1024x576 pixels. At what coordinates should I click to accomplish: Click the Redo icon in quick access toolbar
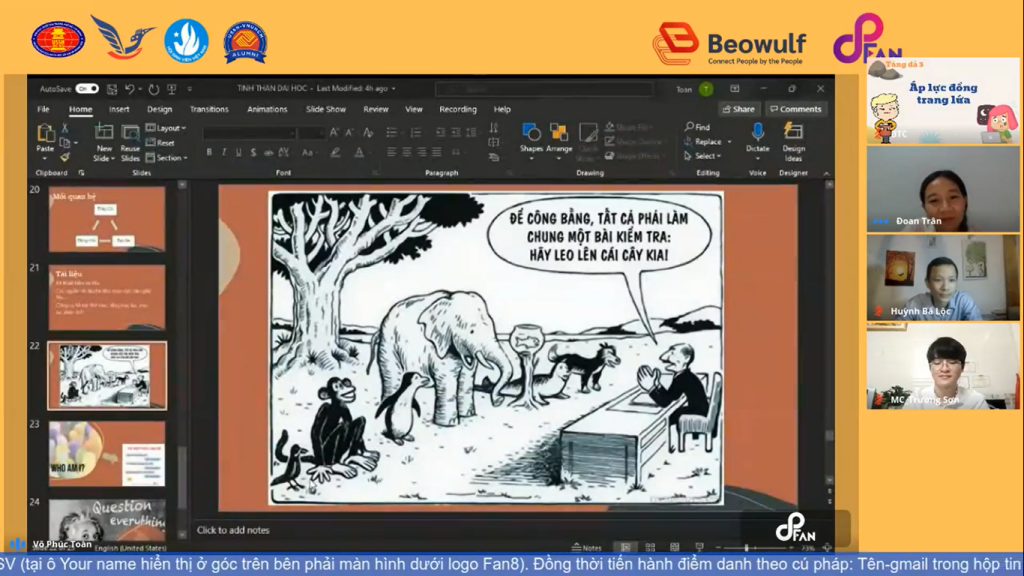153,89
